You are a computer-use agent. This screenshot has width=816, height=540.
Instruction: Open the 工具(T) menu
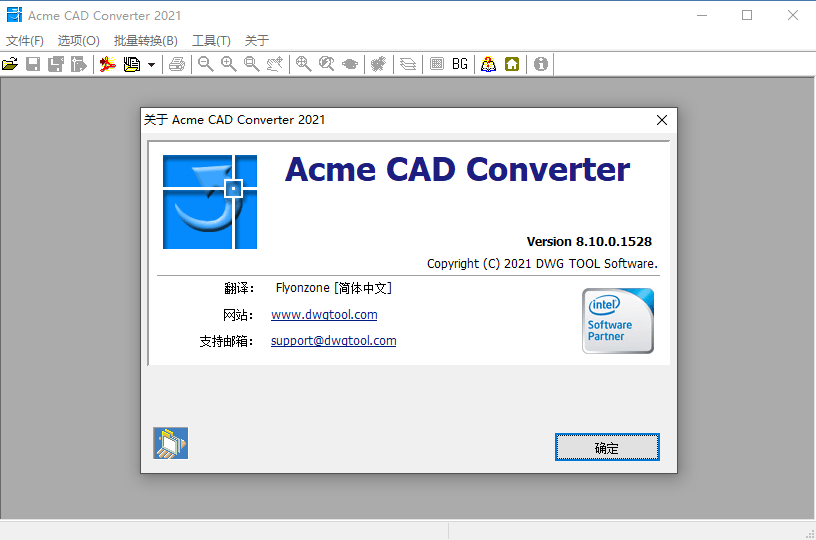pyautogui.click(x=211, y=41)
